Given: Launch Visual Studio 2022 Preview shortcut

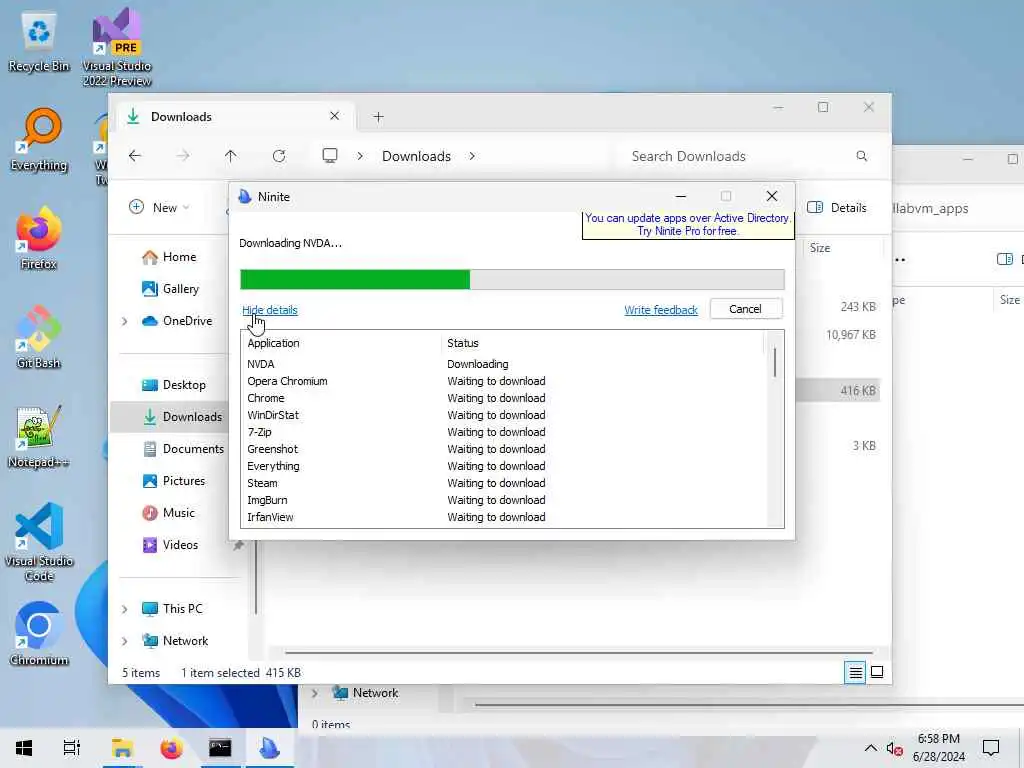Looking at the screenshot, I should pyautogui.click(x=117, y=47).
